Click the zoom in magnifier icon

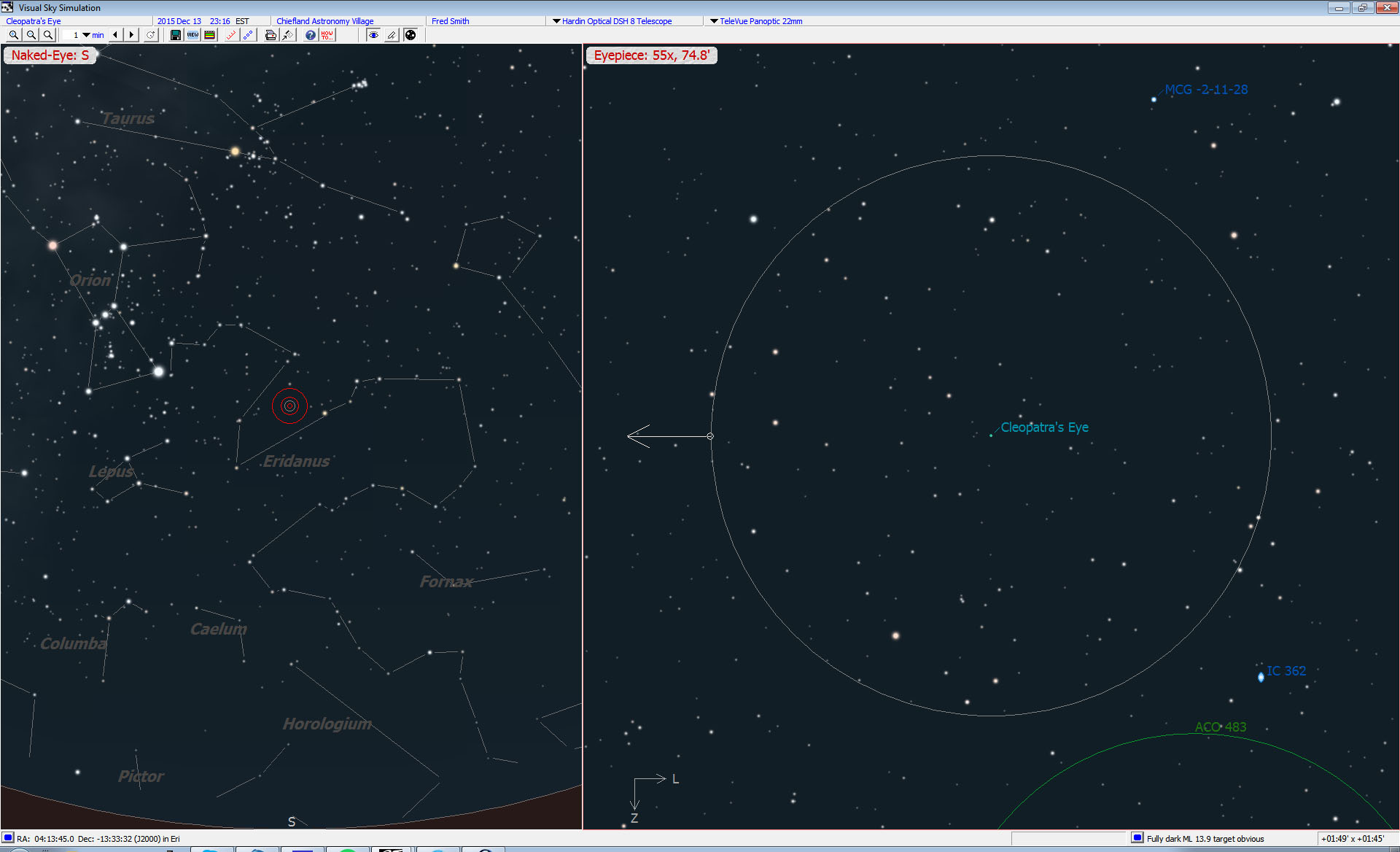pyautogui.click(x=13, y=35)
